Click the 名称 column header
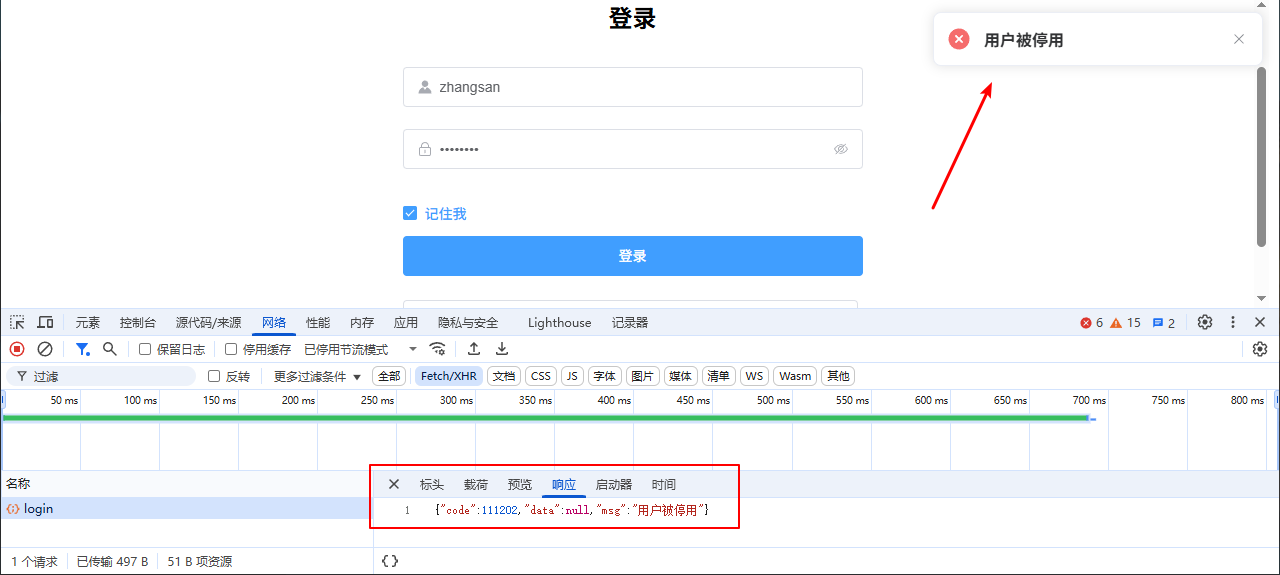The width and height of the screenshot is (1280, 575). (x=186, y=484)
